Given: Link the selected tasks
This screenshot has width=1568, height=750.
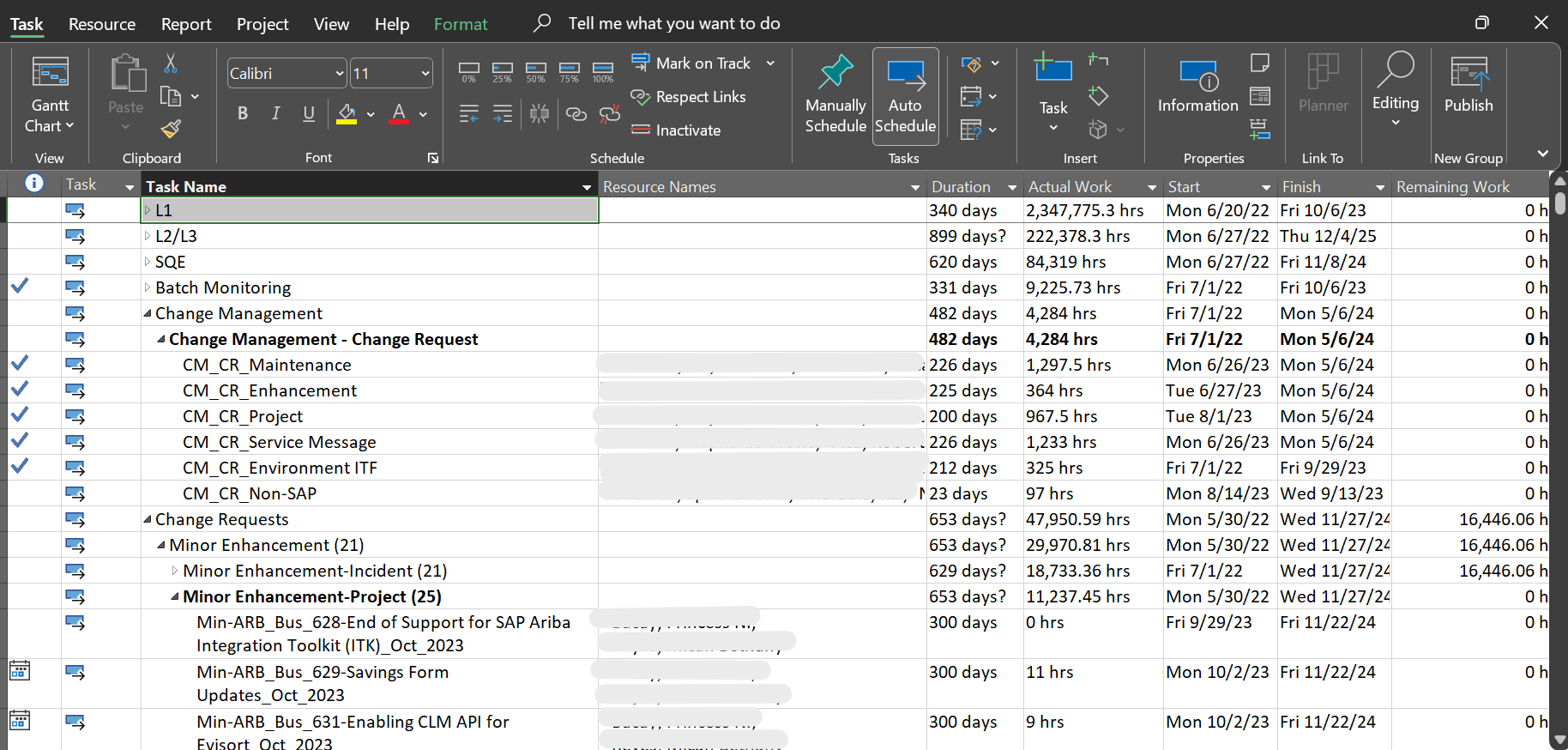Looking at the screenshot, I should (576, 113).
